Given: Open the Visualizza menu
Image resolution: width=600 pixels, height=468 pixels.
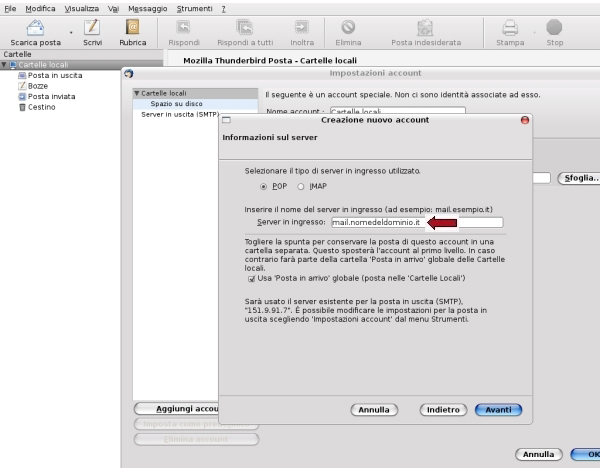Looking at the screenshot, I should [x=82, y=8].
